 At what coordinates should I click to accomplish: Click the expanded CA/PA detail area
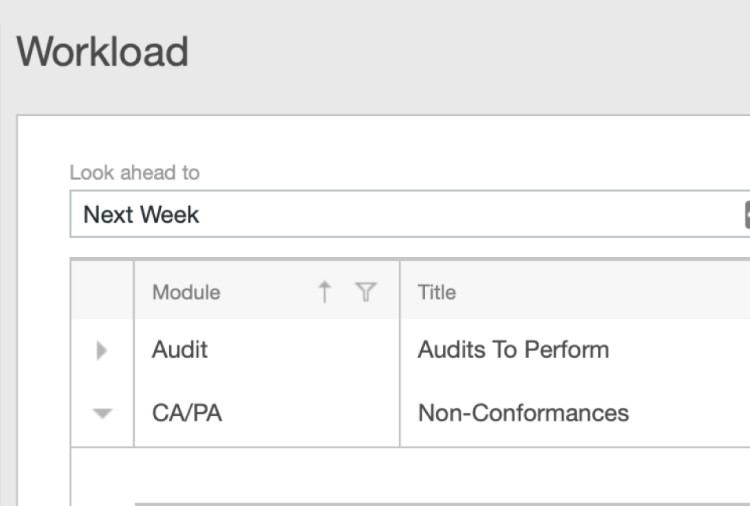pyautogui.click(x=410, y=474)
